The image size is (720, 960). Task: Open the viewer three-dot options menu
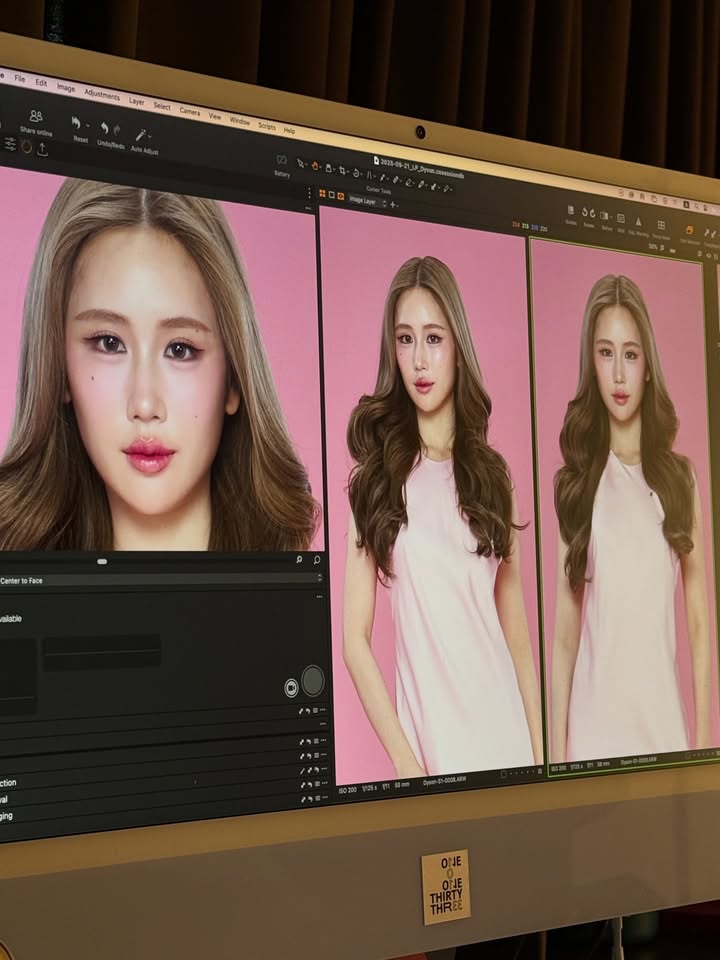[x=309, y=192]
